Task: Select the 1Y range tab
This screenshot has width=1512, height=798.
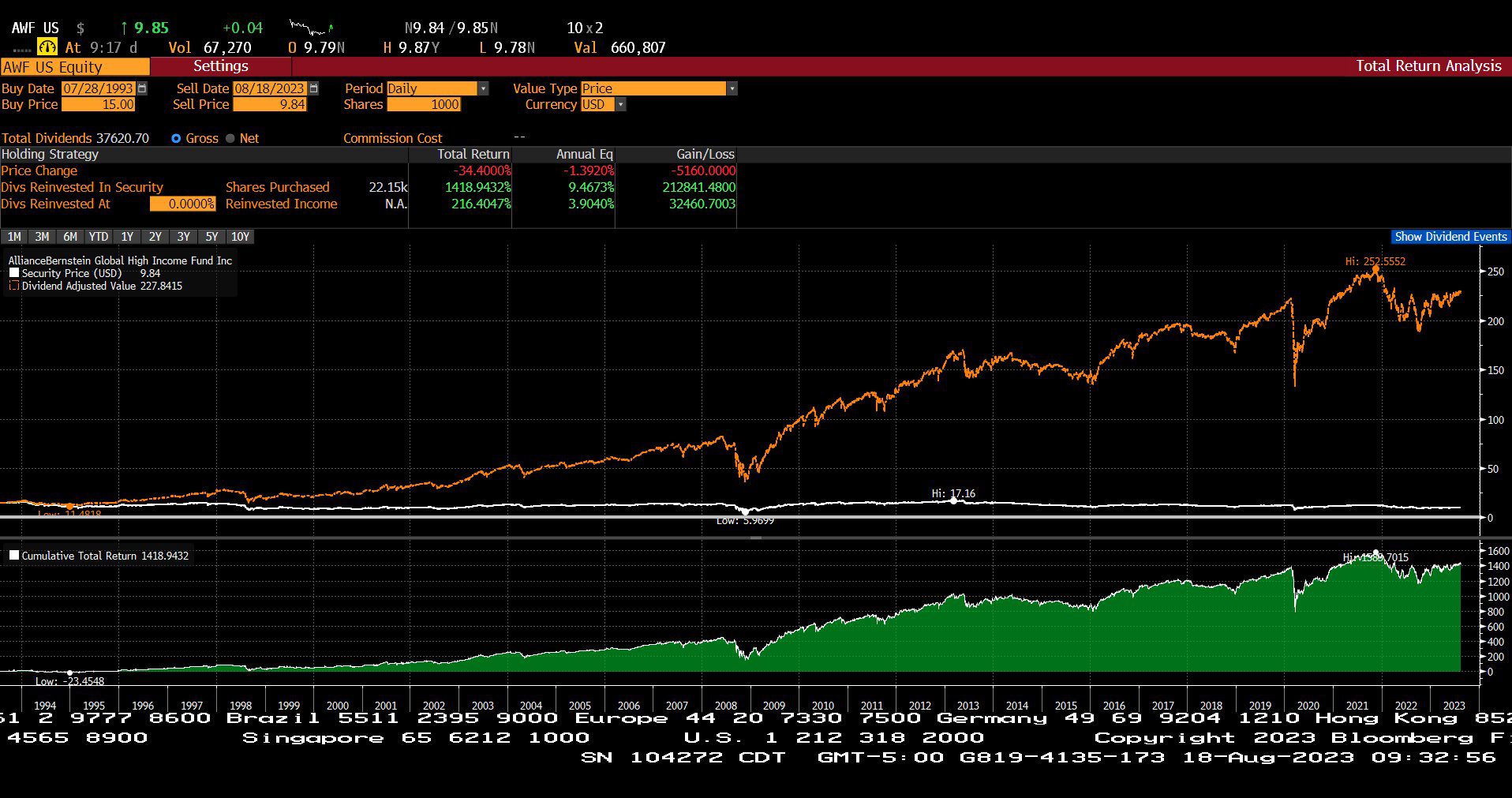Action: 127,237
